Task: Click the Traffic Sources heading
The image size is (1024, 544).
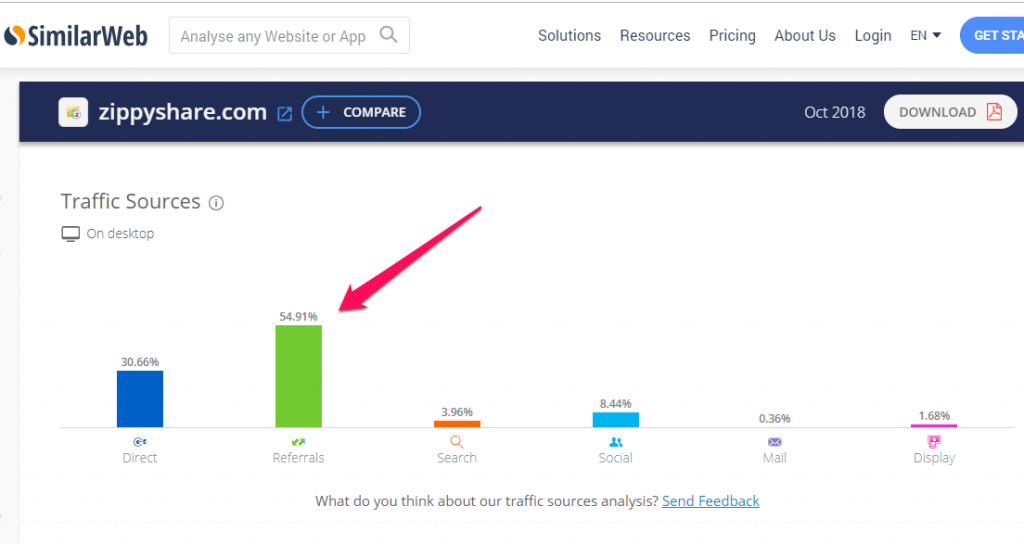Action: click(x=131, y=202)
